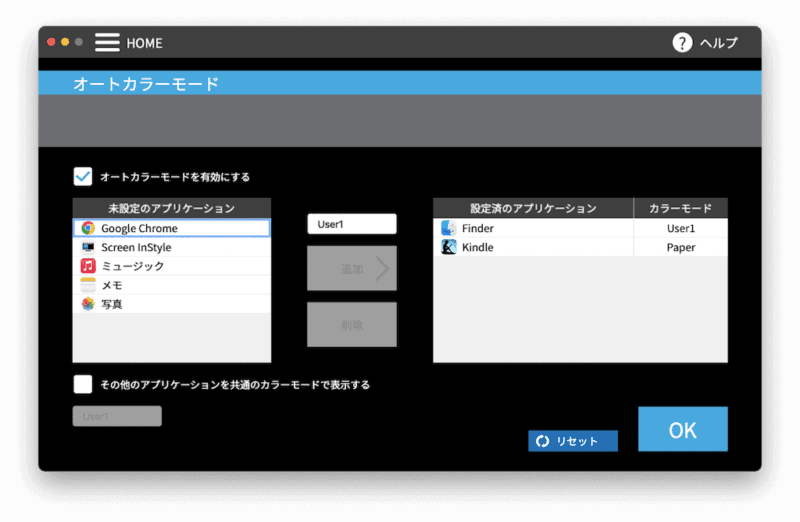This screenshot has height=522, width=800.
Task: Click the help question mark icon
Action: (682, 43)
